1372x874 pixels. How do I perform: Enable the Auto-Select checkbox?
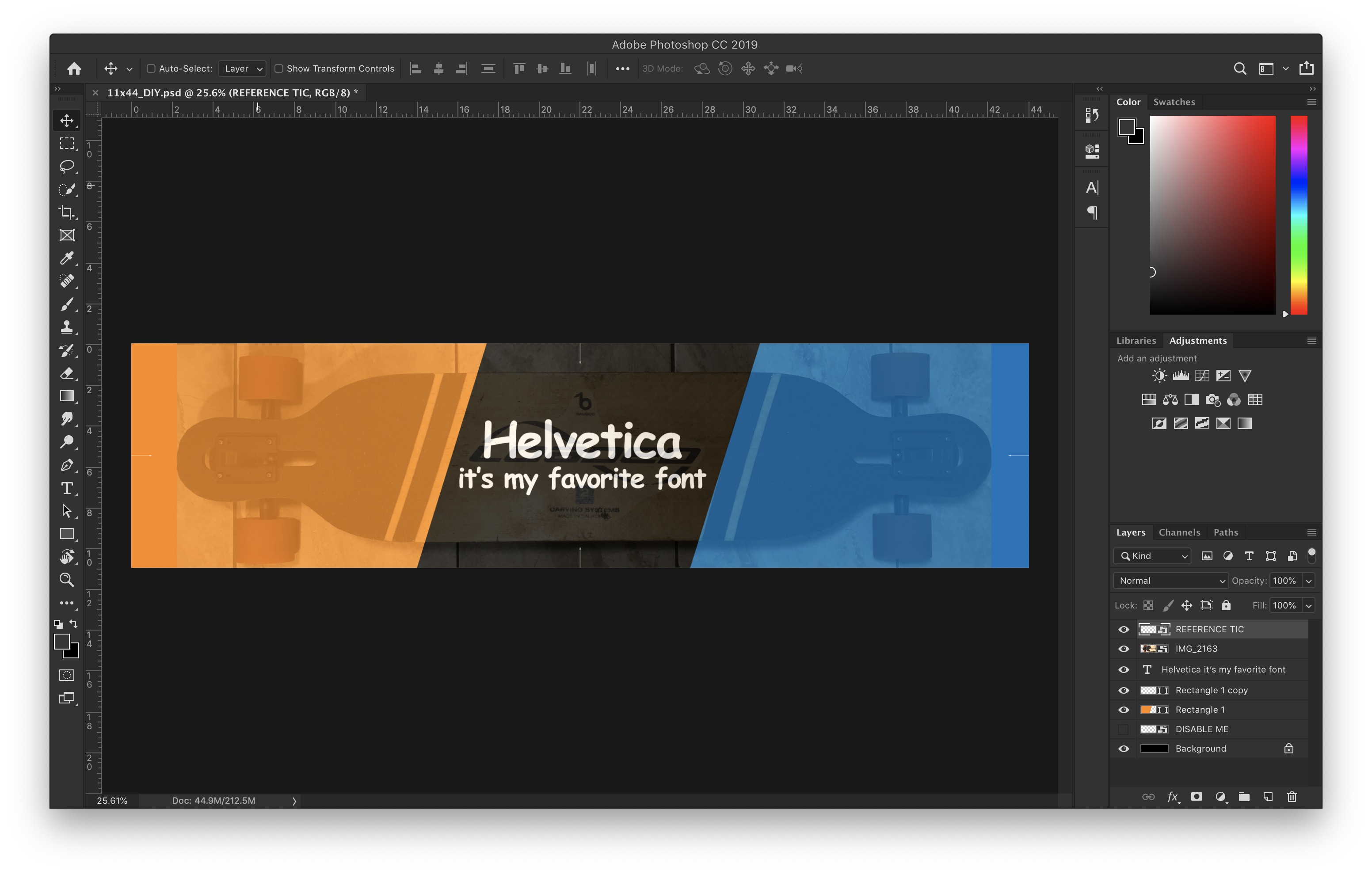pyautogui.click(x=151, y=68)
